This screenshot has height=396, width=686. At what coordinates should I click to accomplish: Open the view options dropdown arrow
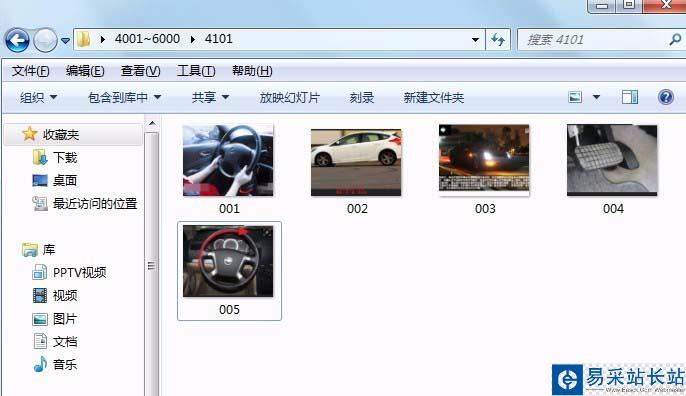(596, 97)
